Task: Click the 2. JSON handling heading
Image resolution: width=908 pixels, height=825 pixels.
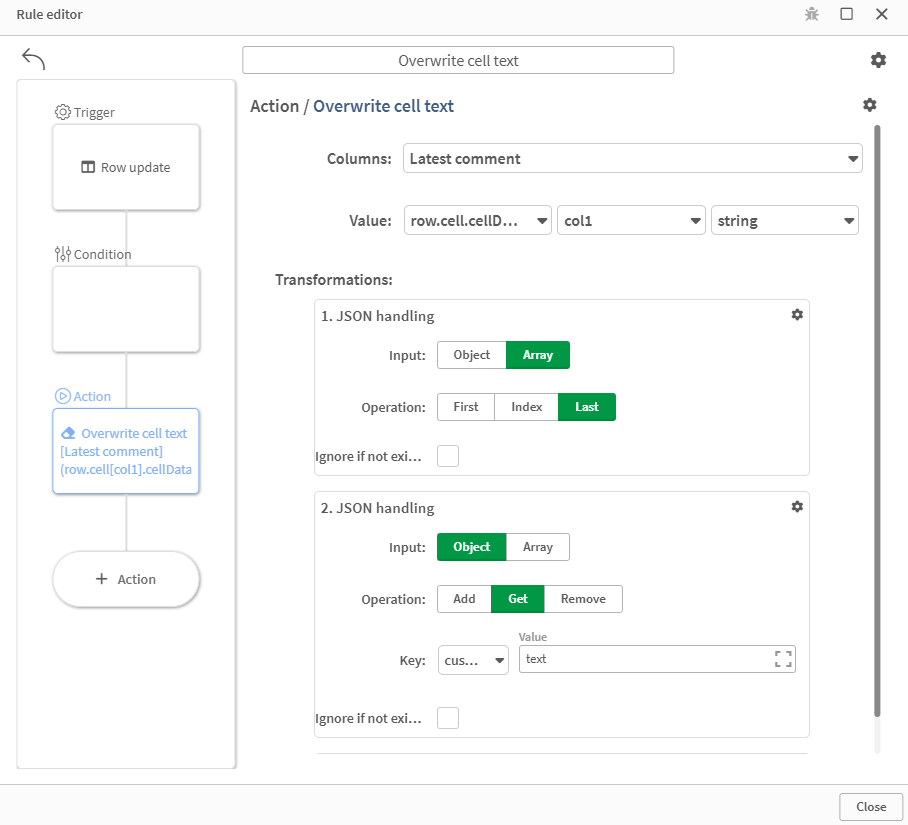Action: (378, 508)
